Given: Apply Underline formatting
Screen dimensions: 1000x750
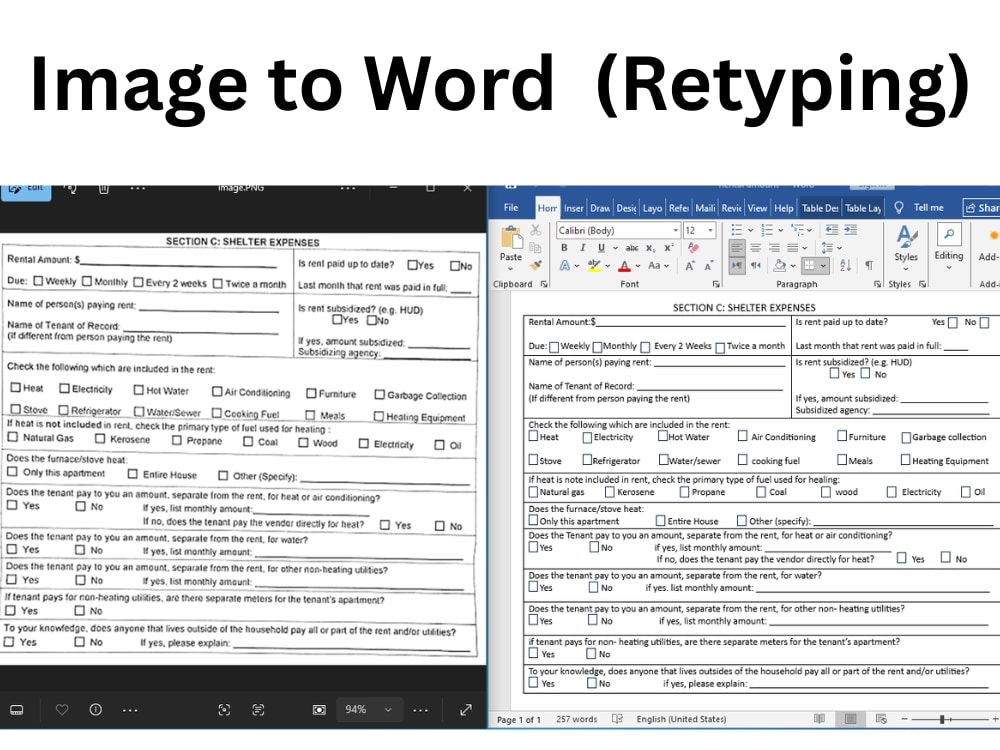Looking at the screenshot, I should (601, 247).
